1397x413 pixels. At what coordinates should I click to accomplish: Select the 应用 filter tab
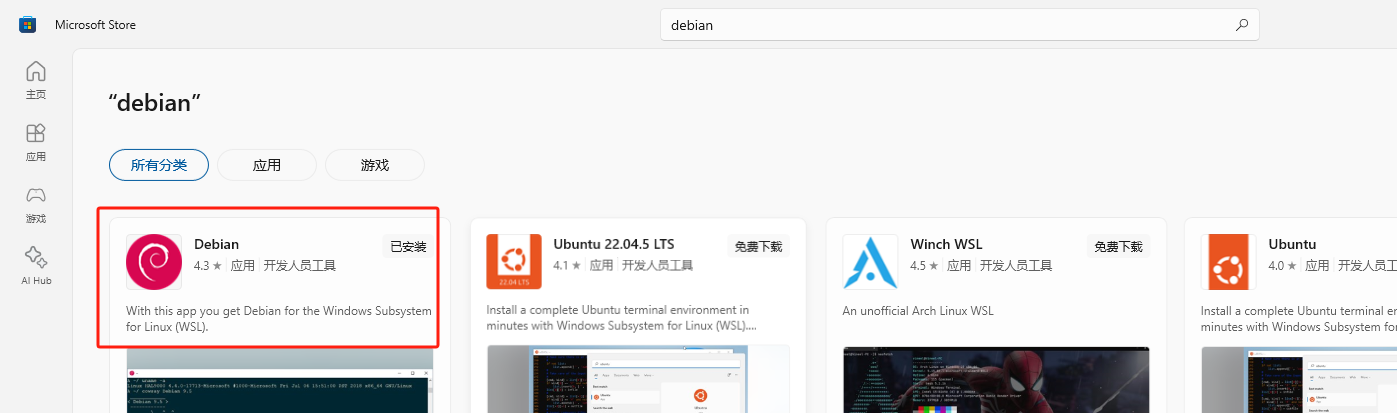[x=267, y=165]
